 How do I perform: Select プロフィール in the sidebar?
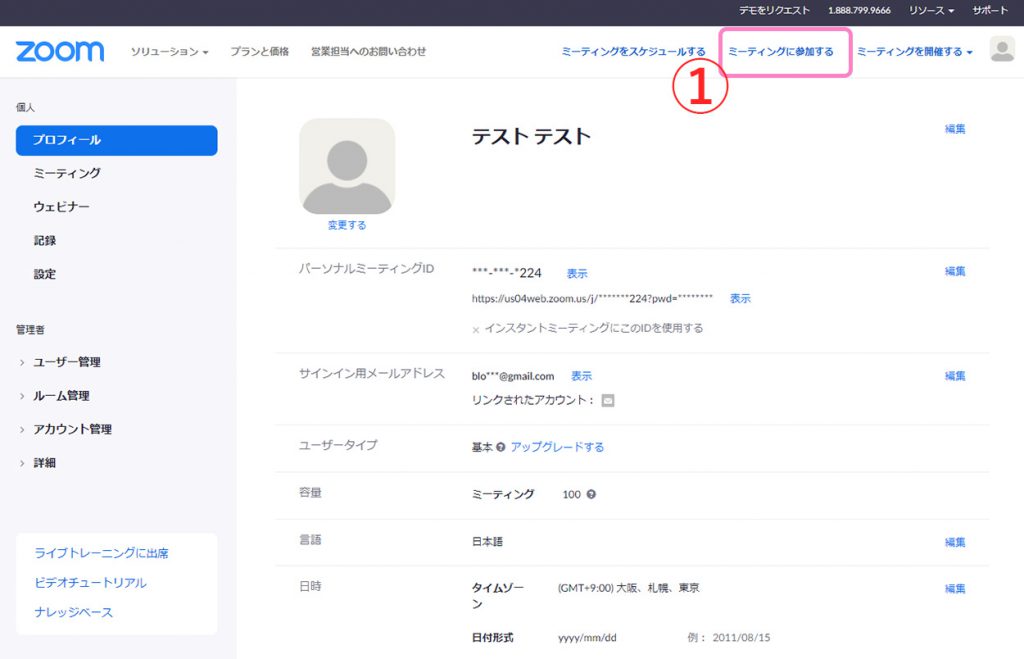[x=116, y=140]
